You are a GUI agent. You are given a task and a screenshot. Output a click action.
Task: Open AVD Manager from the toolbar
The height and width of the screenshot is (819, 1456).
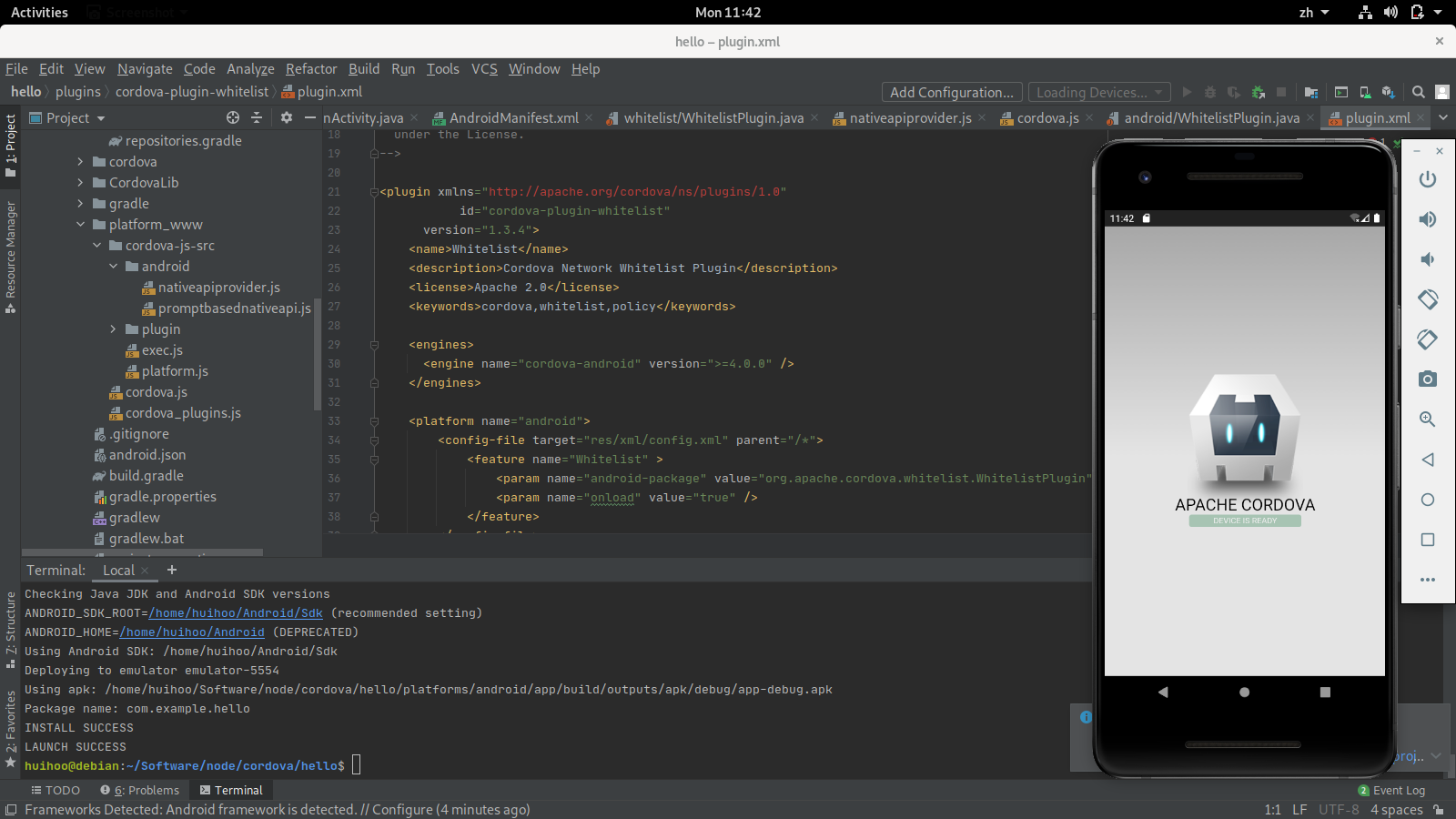coord(1365,92)
